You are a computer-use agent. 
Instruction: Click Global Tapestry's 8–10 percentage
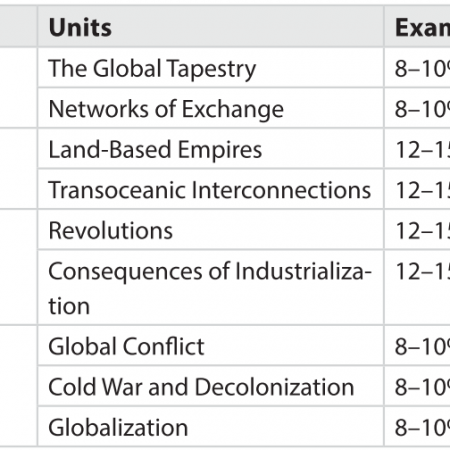click(417, 68)
